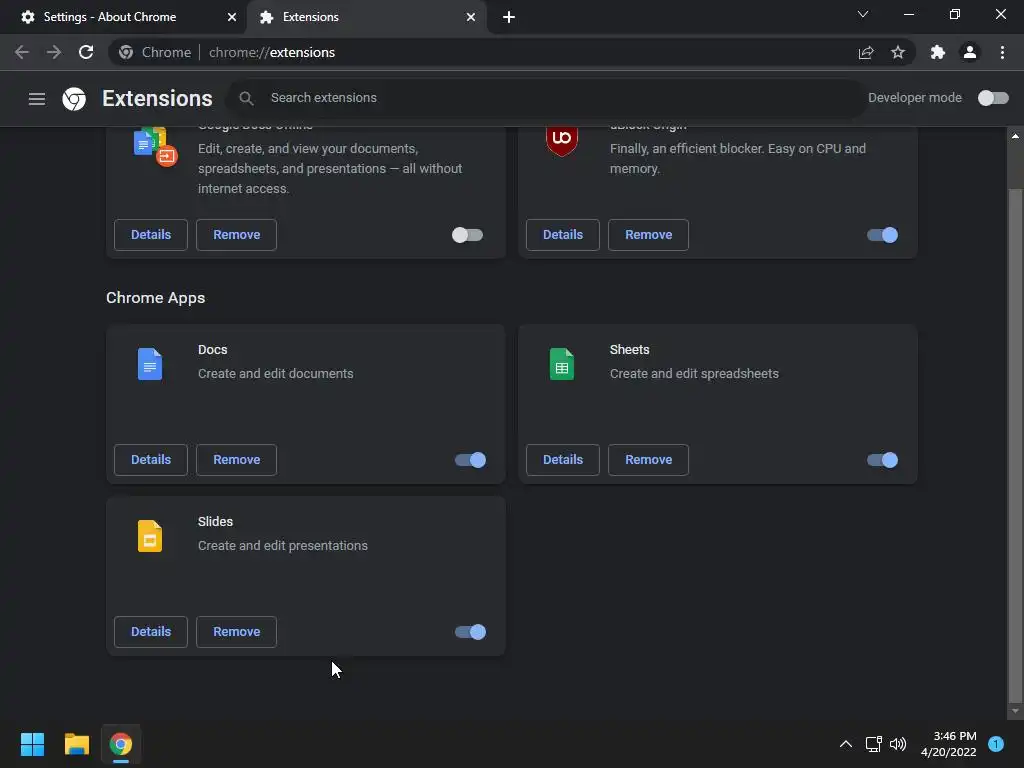Close the Settings - About Chrome tab
This screenshot has height=768, width=1024.
(x=232, y=17)
